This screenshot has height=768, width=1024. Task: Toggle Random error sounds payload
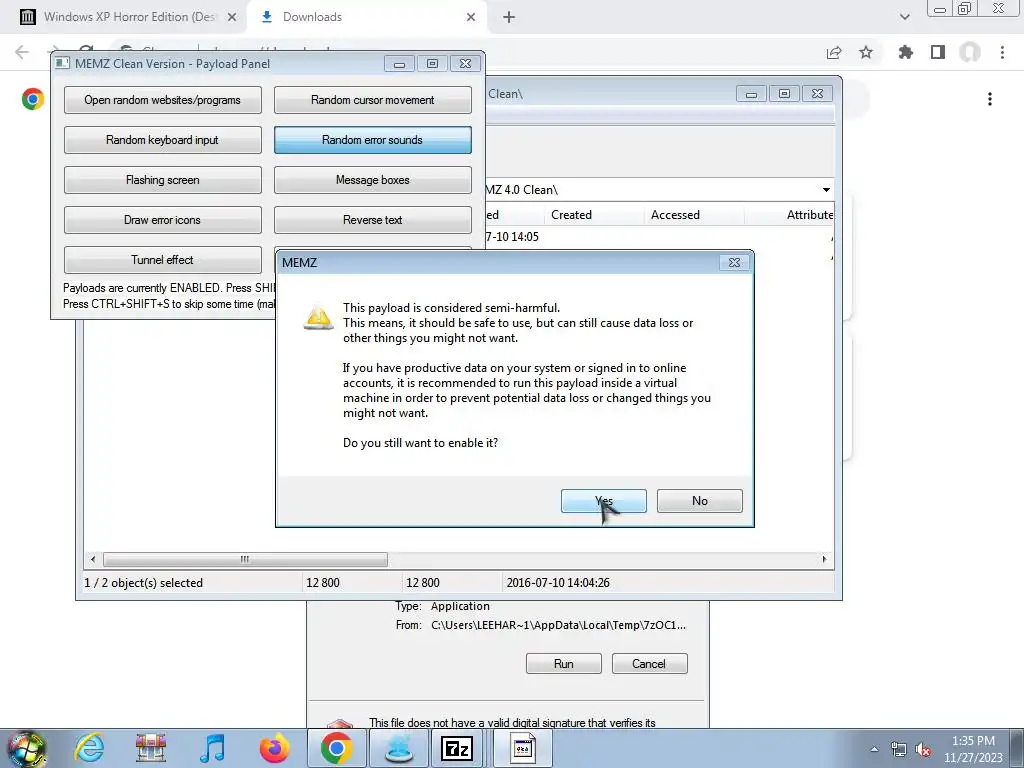372,140
